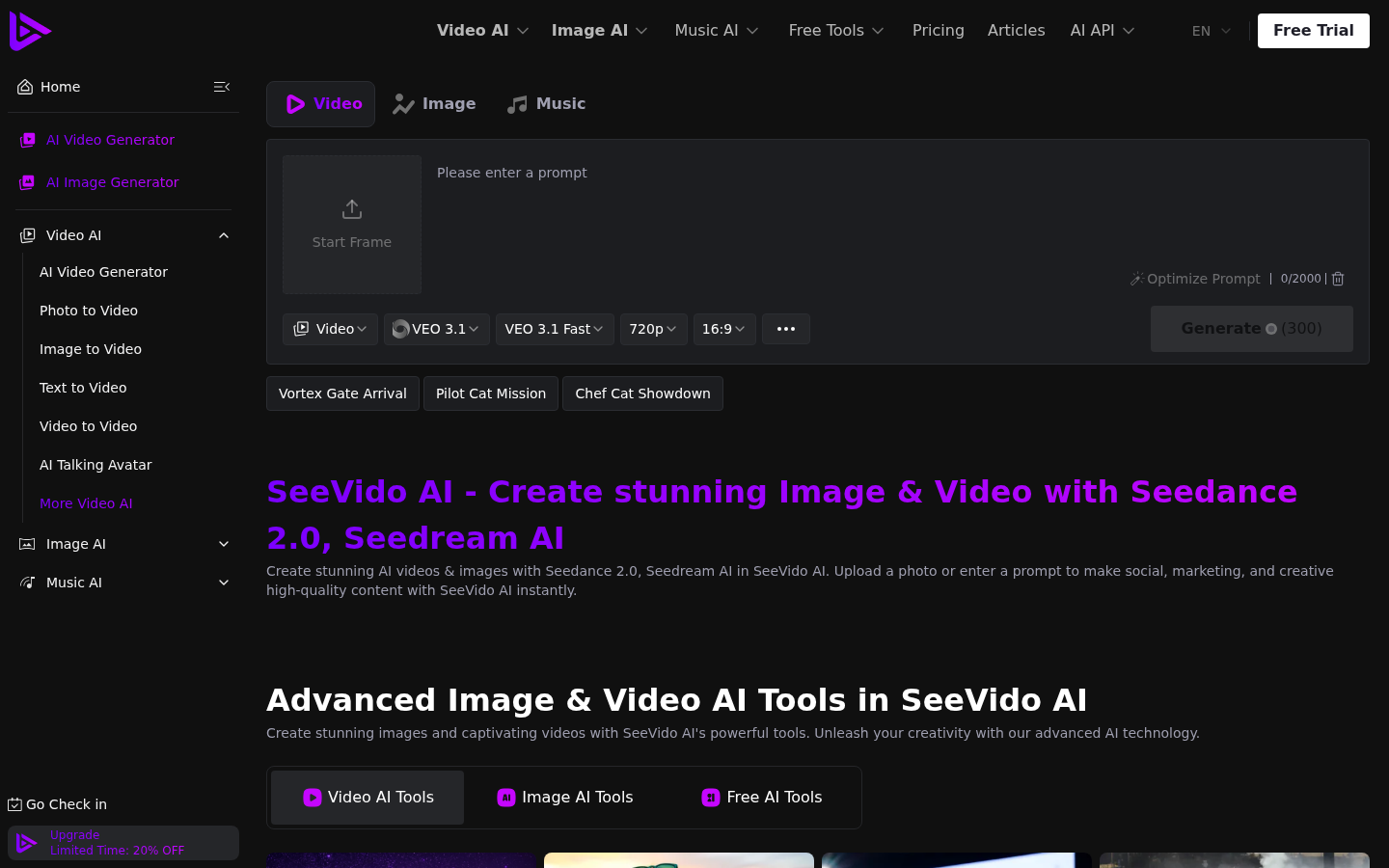Choose the Vortex Gate Arrival prompt preset
The height and width of the screenshot is (868, 1389).
click(342, 393)
